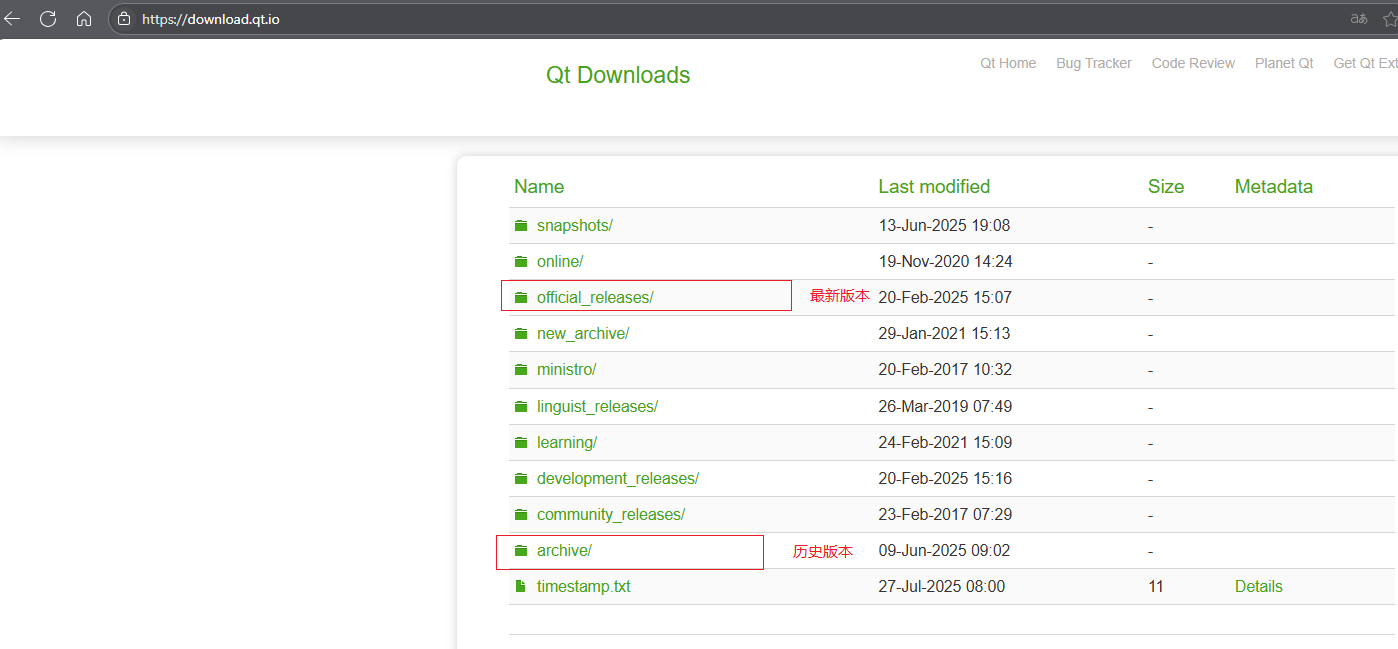Screen dimensions: 1398x649
Task: Click the folder icon beside archive/
Action: (520, 551)
